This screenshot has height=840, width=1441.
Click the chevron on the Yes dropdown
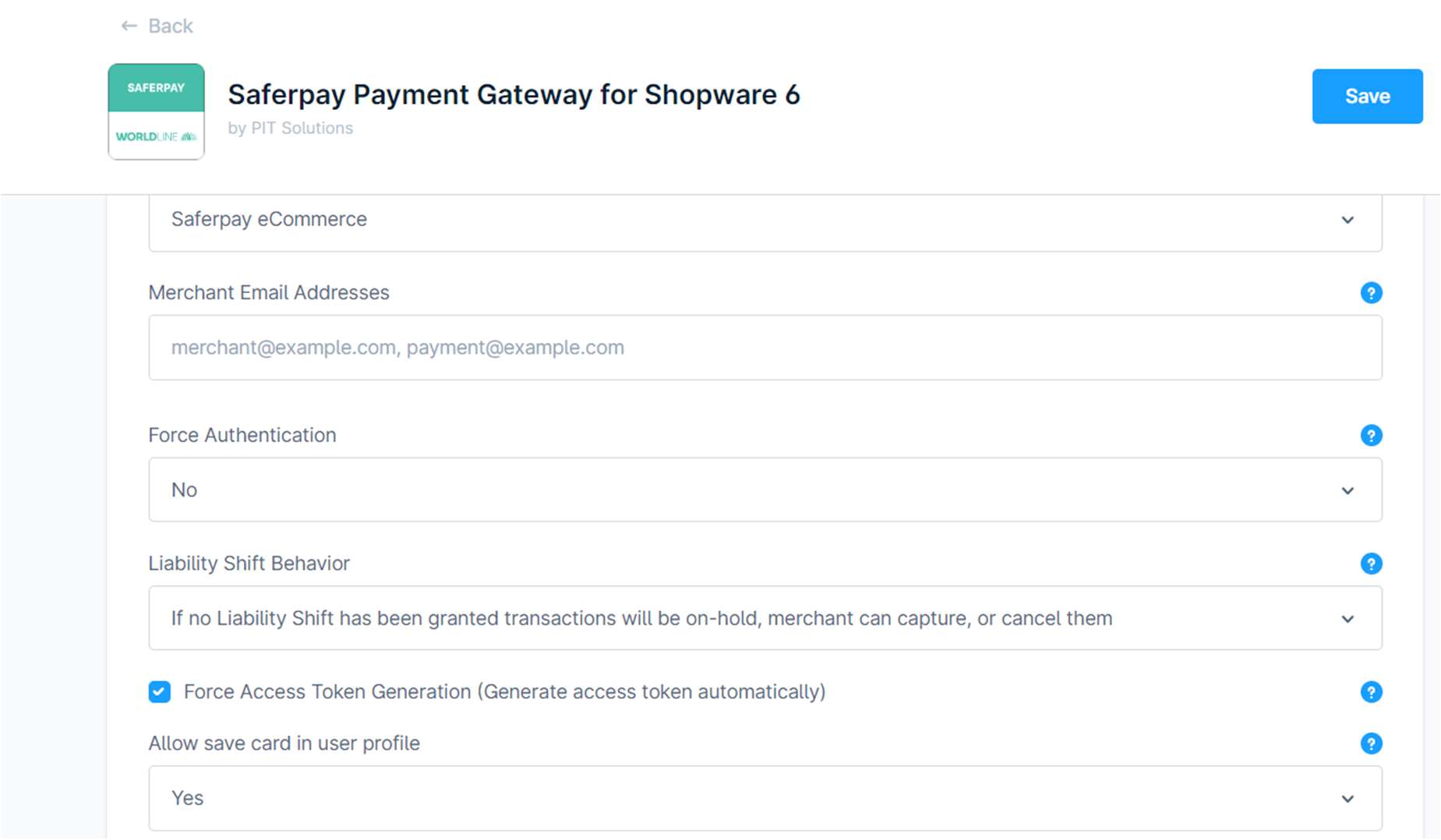(1347, 799)
